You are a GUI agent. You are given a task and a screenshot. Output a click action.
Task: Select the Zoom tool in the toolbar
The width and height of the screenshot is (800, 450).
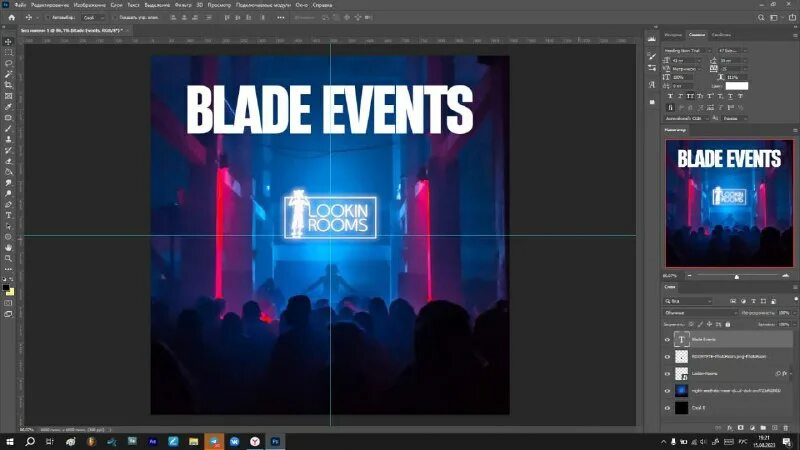8,258
